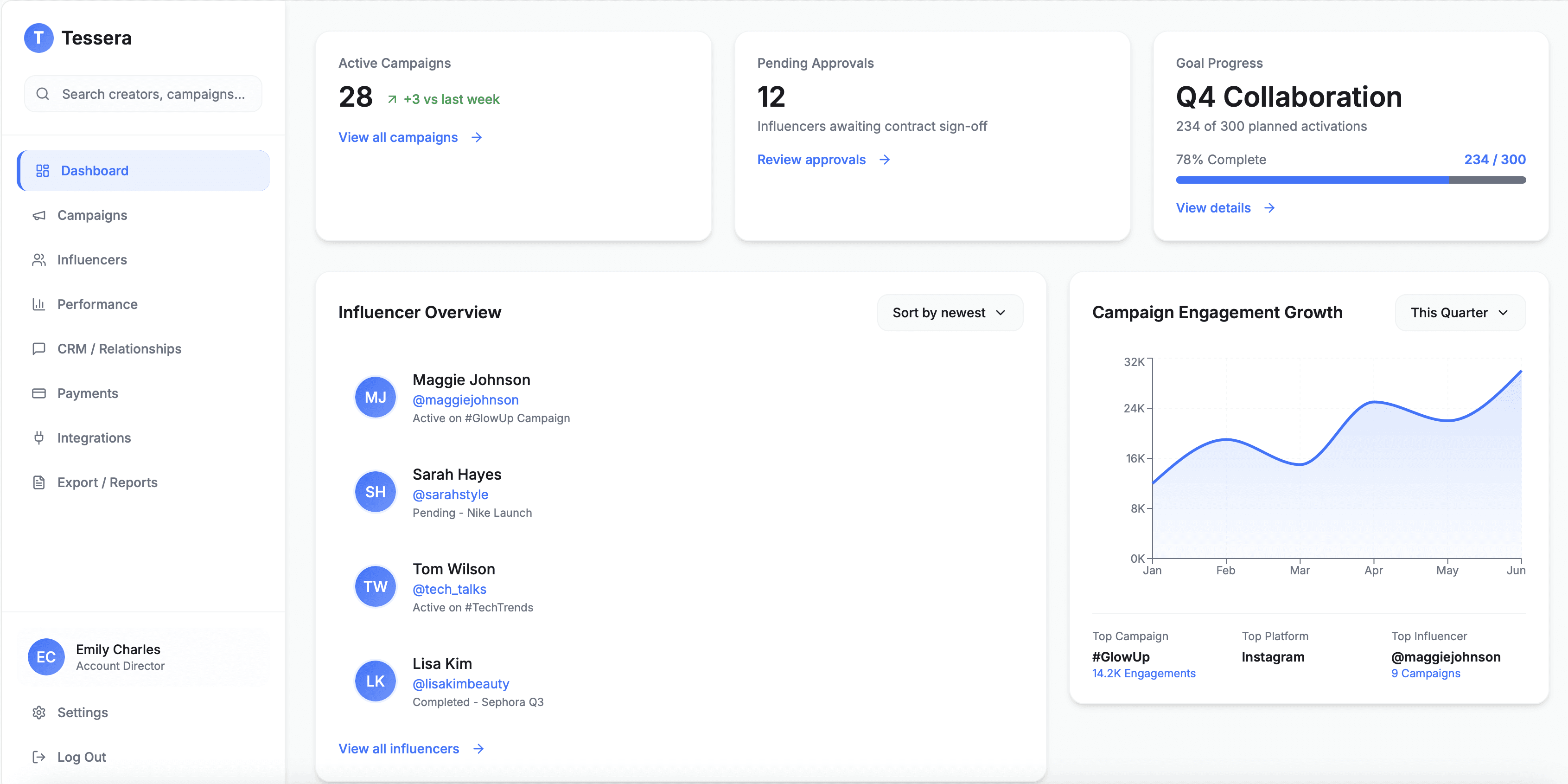
Task: Open Settings in sidebar
Action: (x=143, y=712)
